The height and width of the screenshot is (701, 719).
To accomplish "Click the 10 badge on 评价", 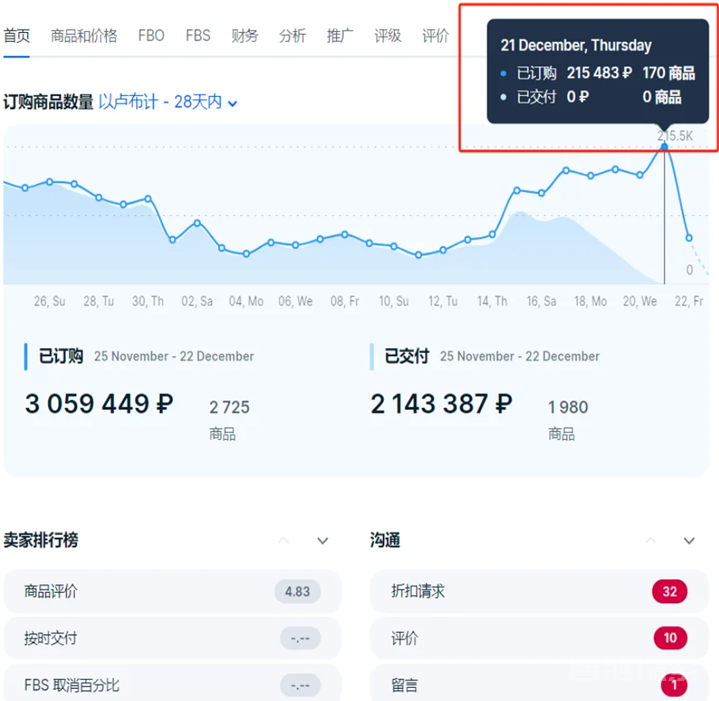I will tap(670, 638).
